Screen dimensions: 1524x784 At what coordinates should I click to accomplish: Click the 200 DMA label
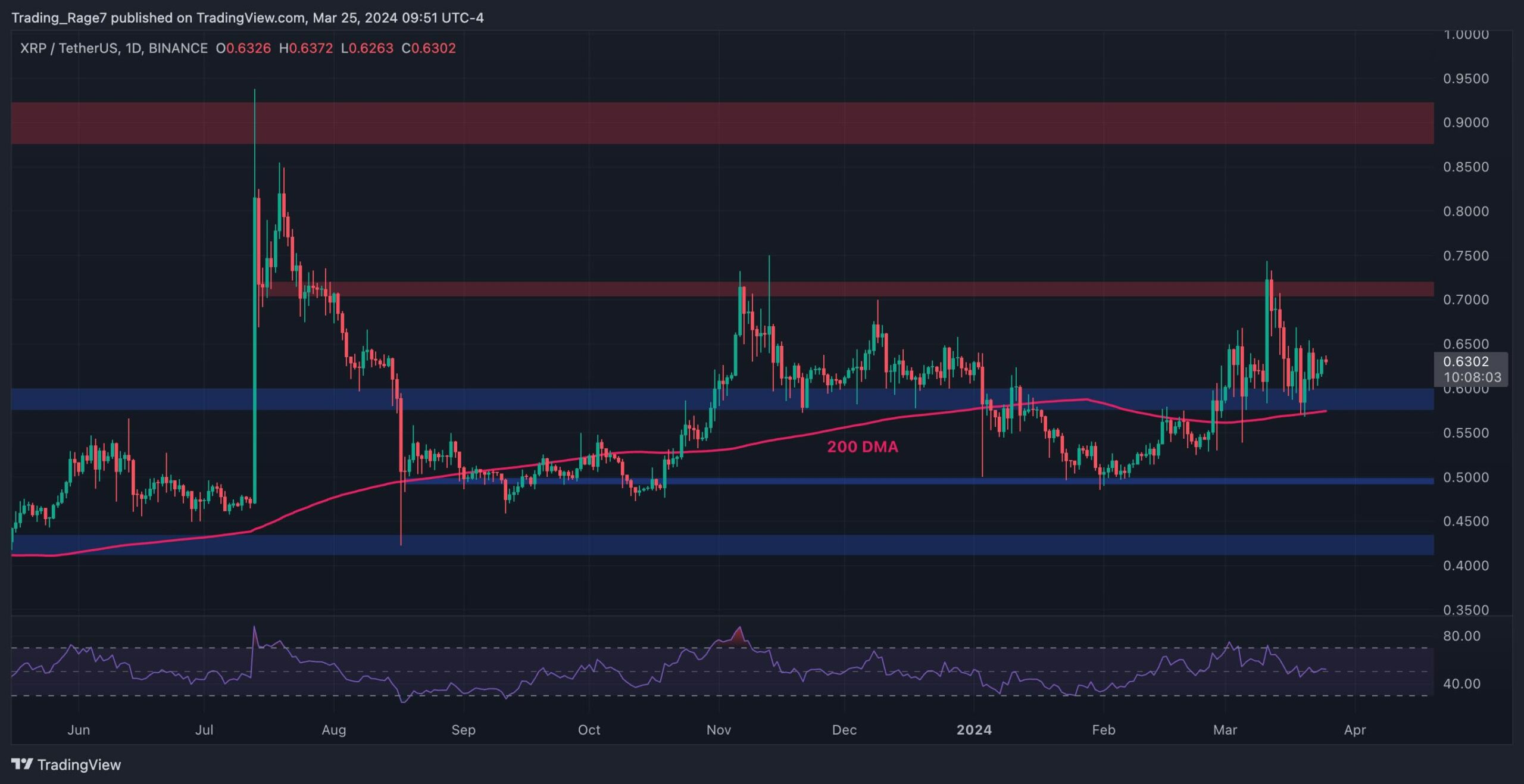point(862,446)
